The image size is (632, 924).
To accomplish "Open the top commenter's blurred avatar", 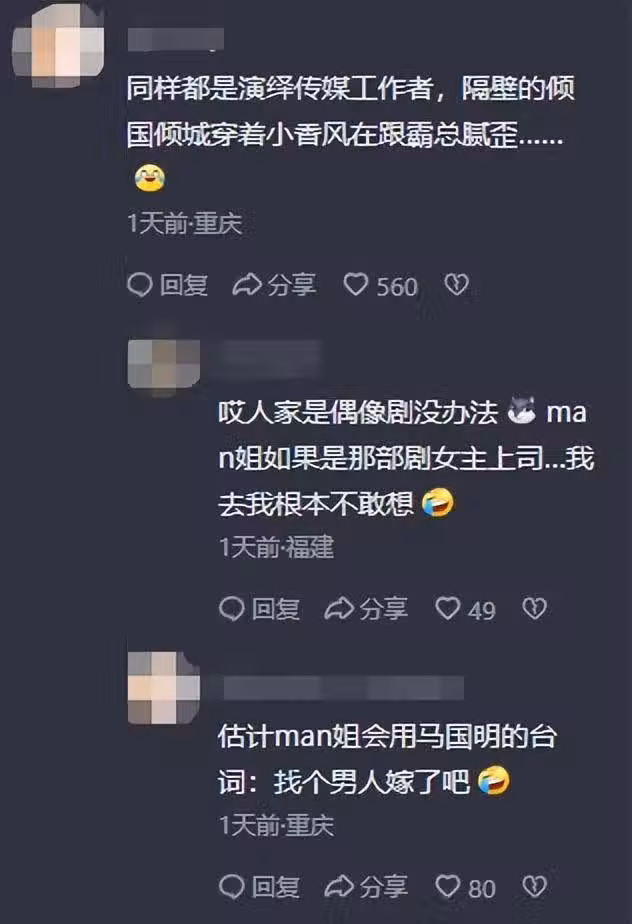I will [58, 44].
